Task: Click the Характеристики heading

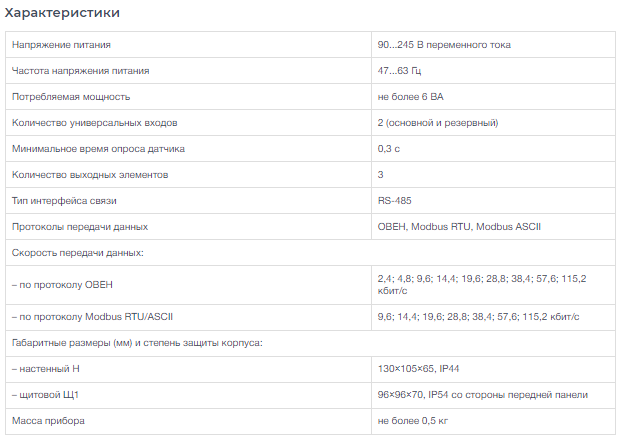Action: point(62,13)
